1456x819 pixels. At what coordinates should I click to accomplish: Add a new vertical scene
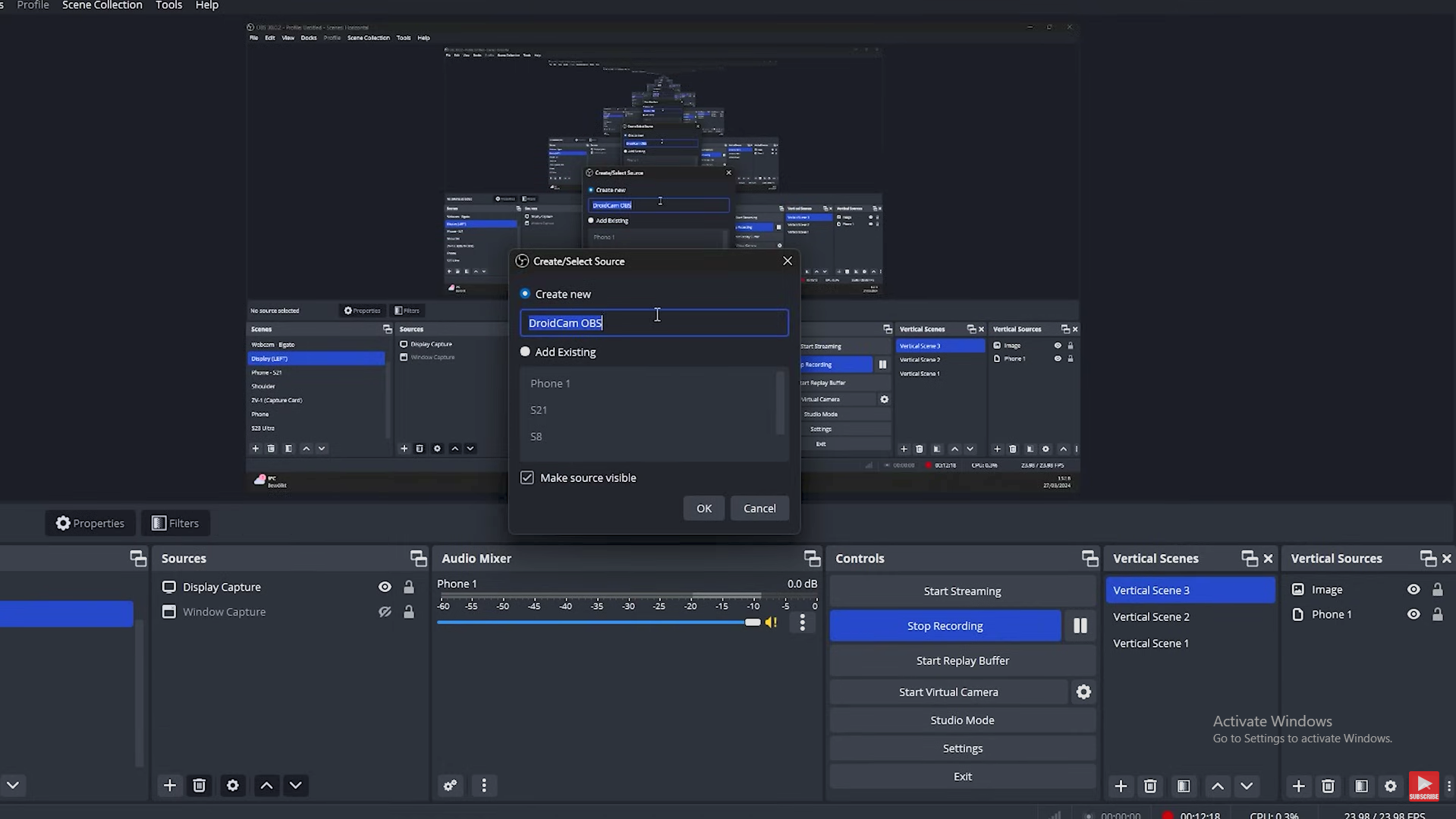1121,786
